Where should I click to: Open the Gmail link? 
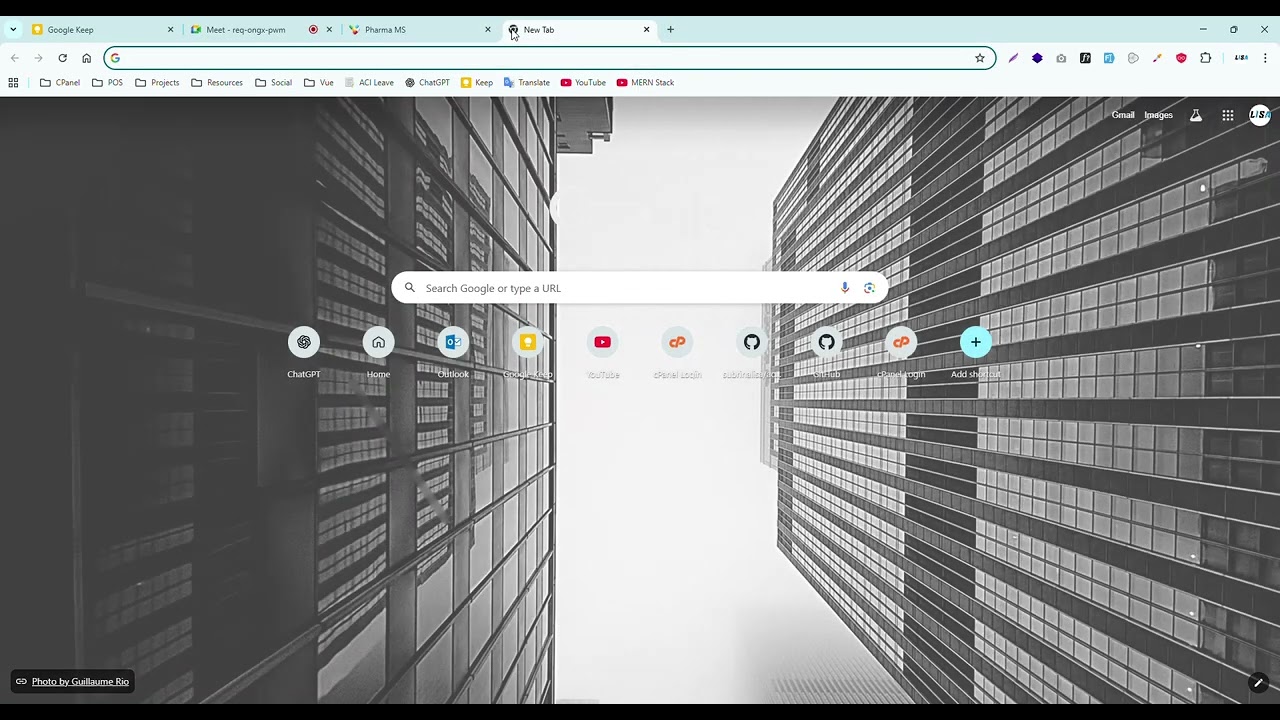coord(1123,115)
